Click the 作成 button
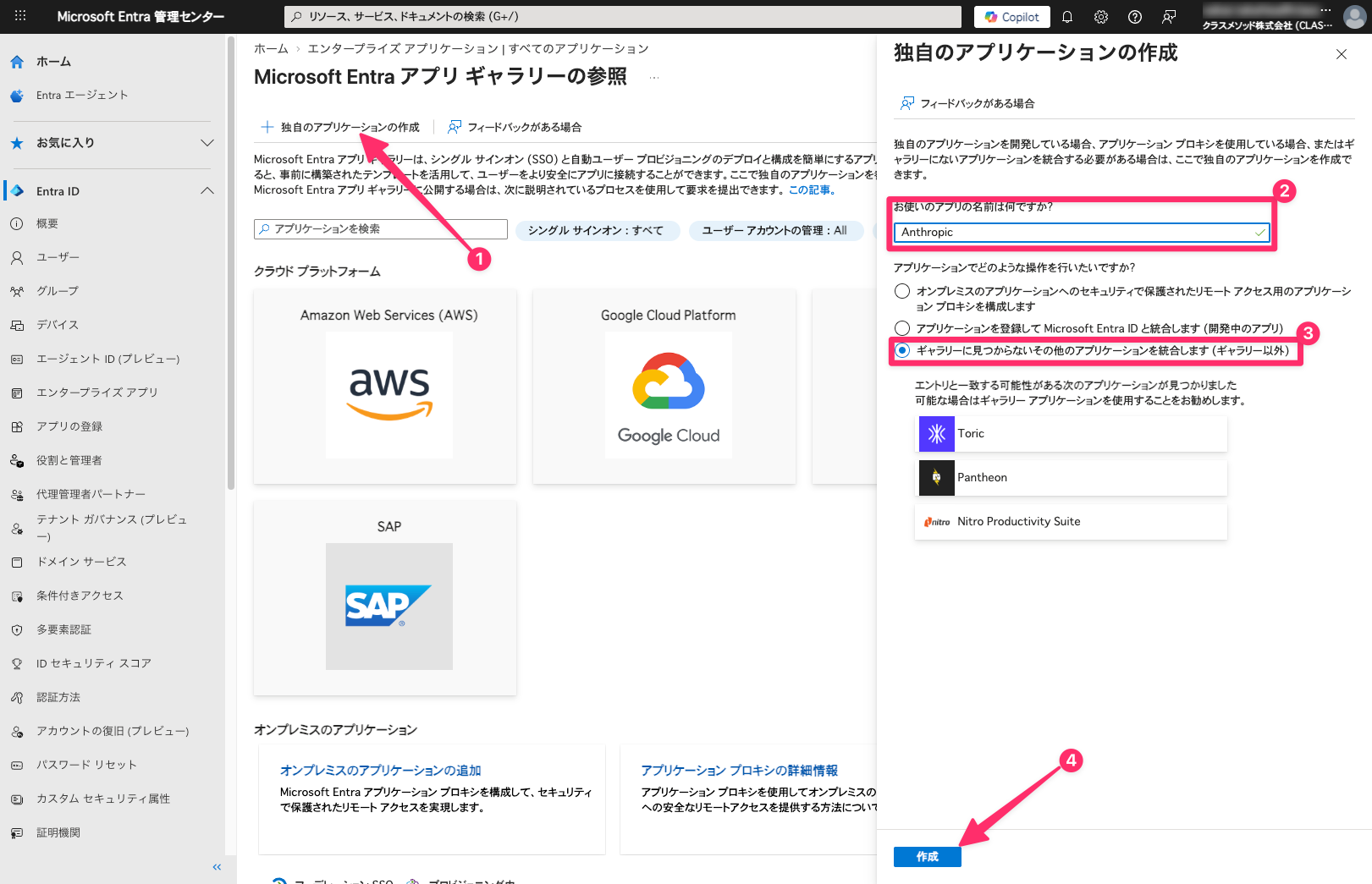Image resolution: width=1372 pixels, height=884 pixels. coord(928,857)
